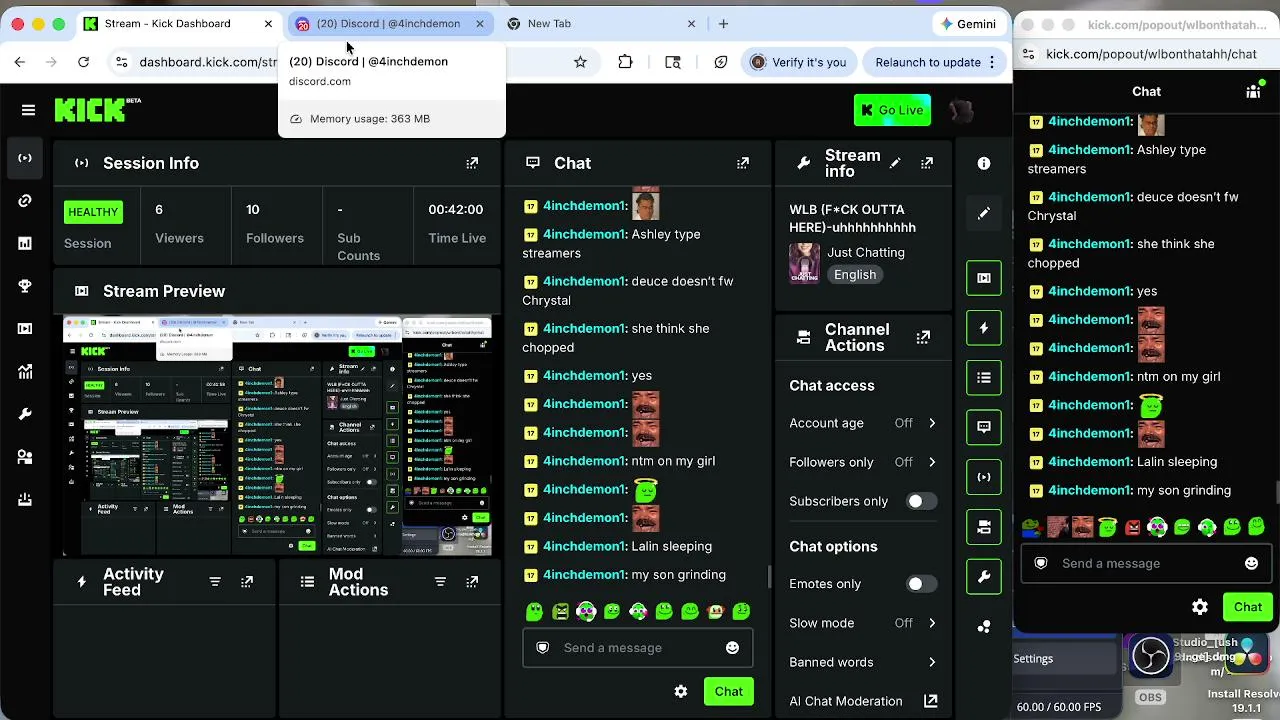1280x720 pixels.
Task: Expand Banned words setting
Action: [x=863, y=662]
